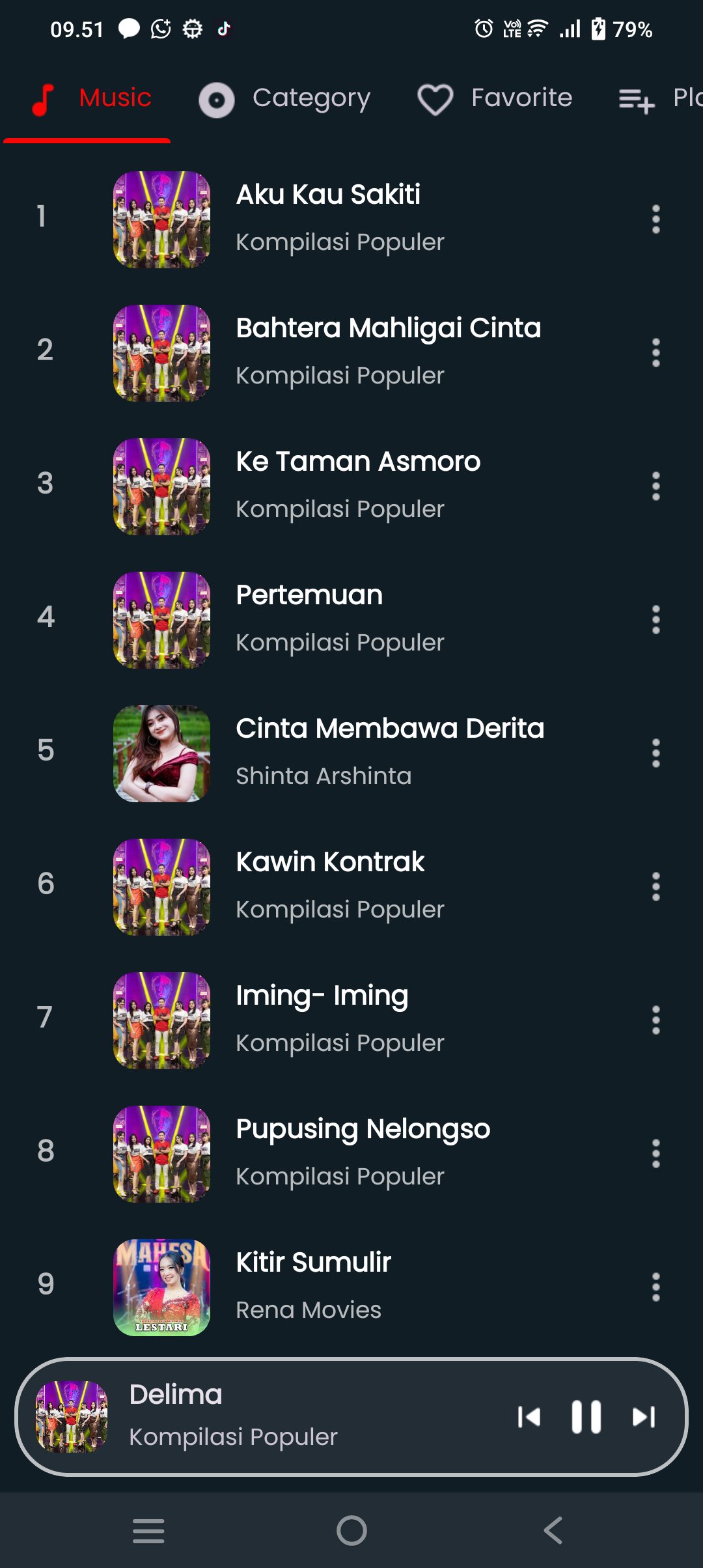Open three-dot menu for Kawin Kontrak
This screenshot has width=703, height=1568.
(x=655, y=887)
